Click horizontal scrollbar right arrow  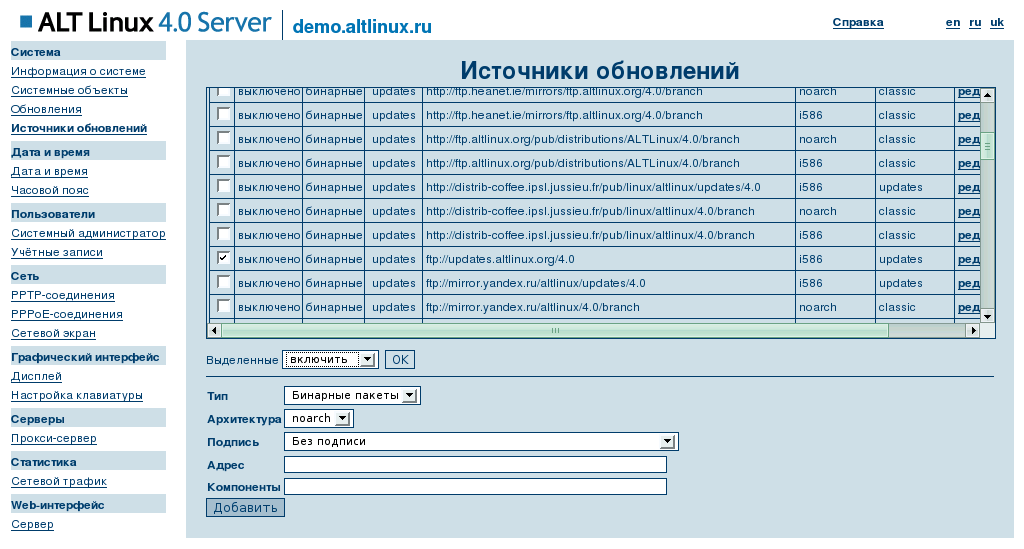click(x=972, y=330)
